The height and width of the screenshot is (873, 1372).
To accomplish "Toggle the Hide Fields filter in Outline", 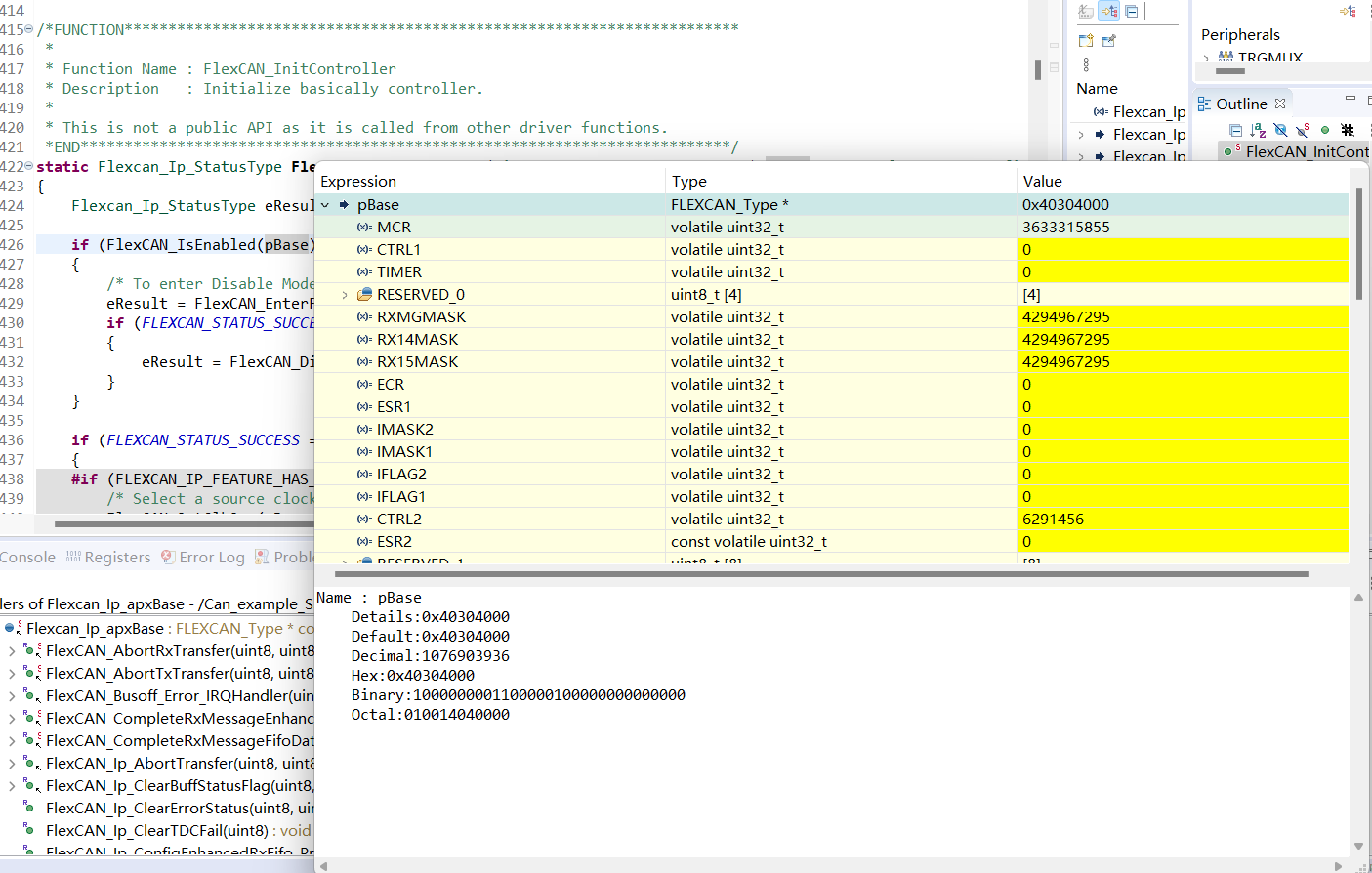I will tap(1280, 130).
